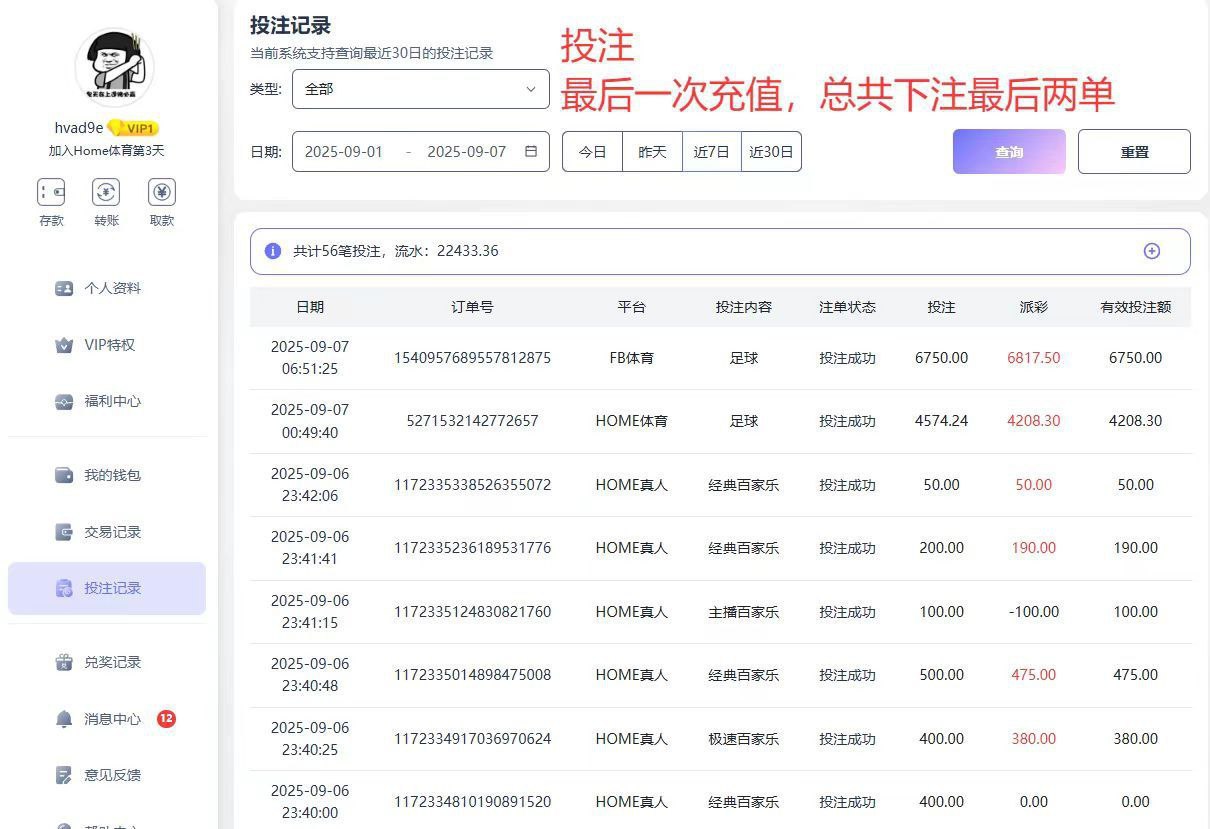Select the 今日 date filter

(593, 152)
